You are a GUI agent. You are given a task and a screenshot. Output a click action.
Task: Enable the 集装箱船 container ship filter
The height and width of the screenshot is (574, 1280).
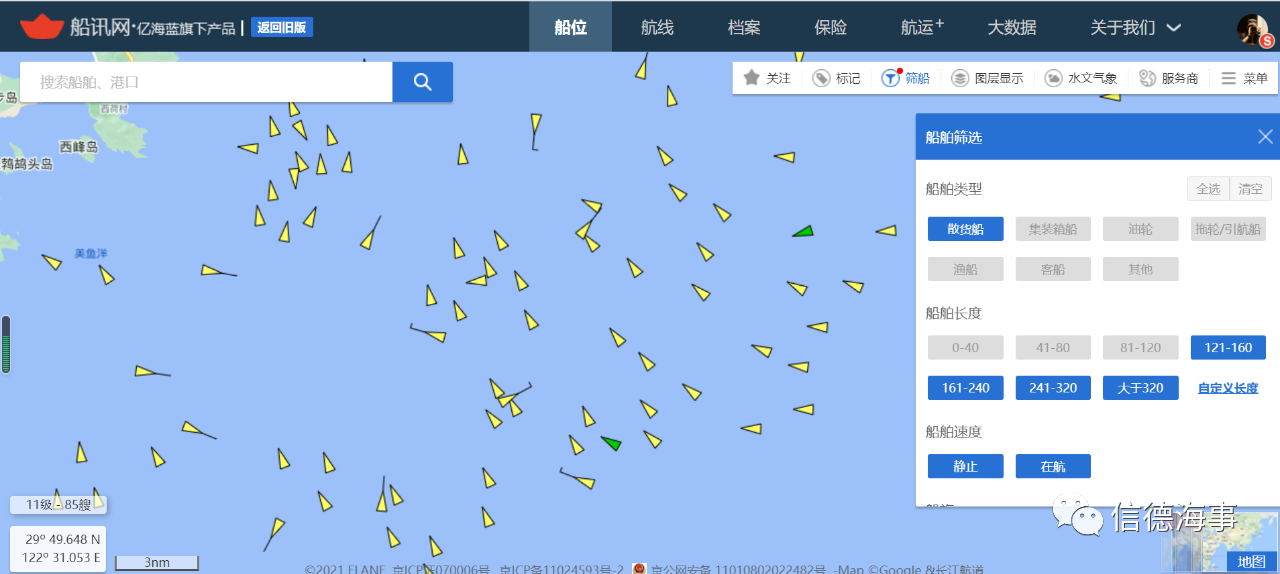1053,229
